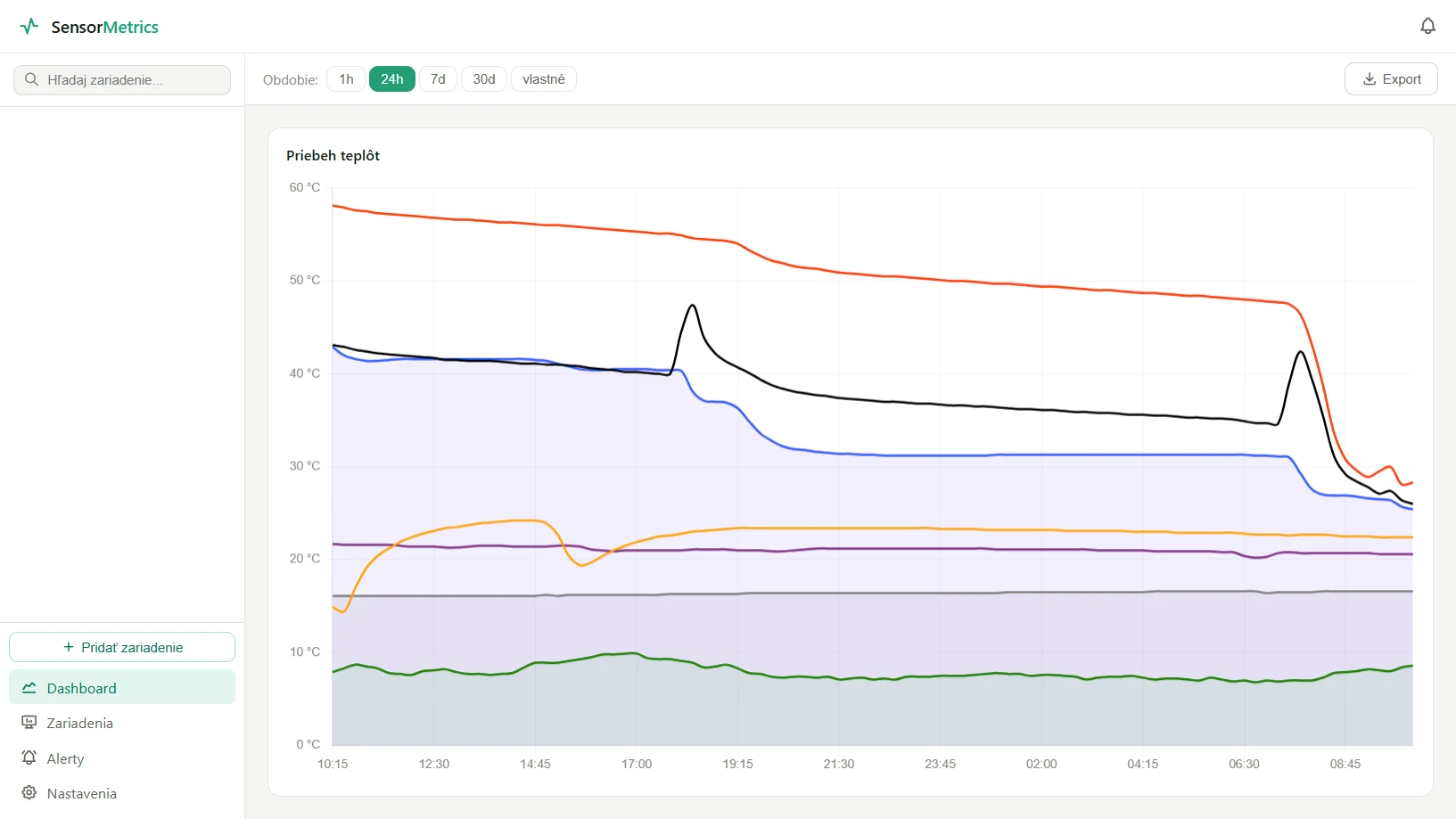Click the 40 °C axis label
1456x819 pixels.
click(305, 373)
